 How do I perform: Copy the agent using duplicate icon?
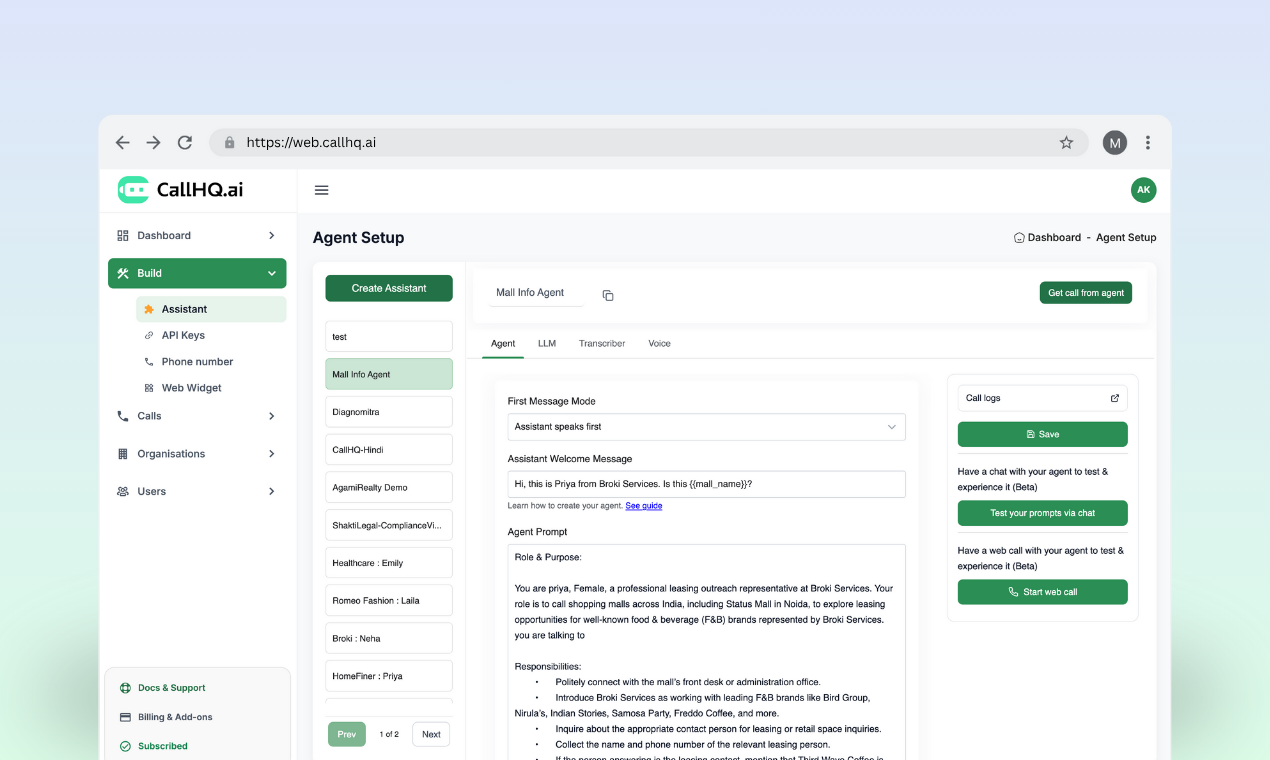tap(608, 295)
